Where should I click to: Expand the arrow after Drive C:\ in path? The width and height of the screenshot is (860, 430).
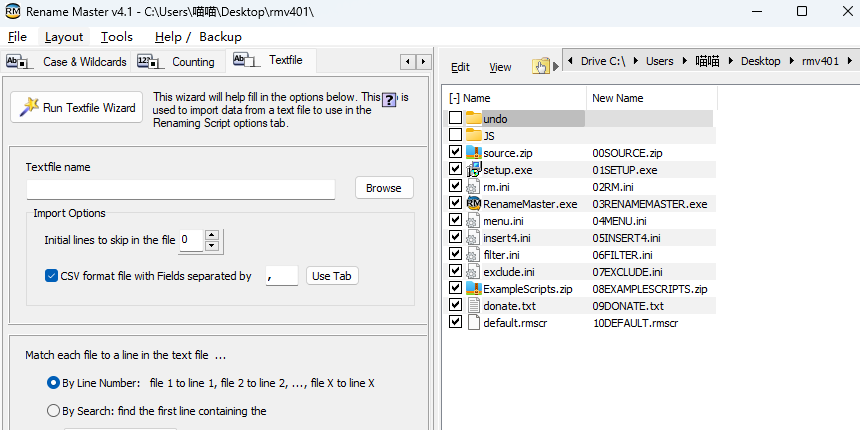coord(634,61)
